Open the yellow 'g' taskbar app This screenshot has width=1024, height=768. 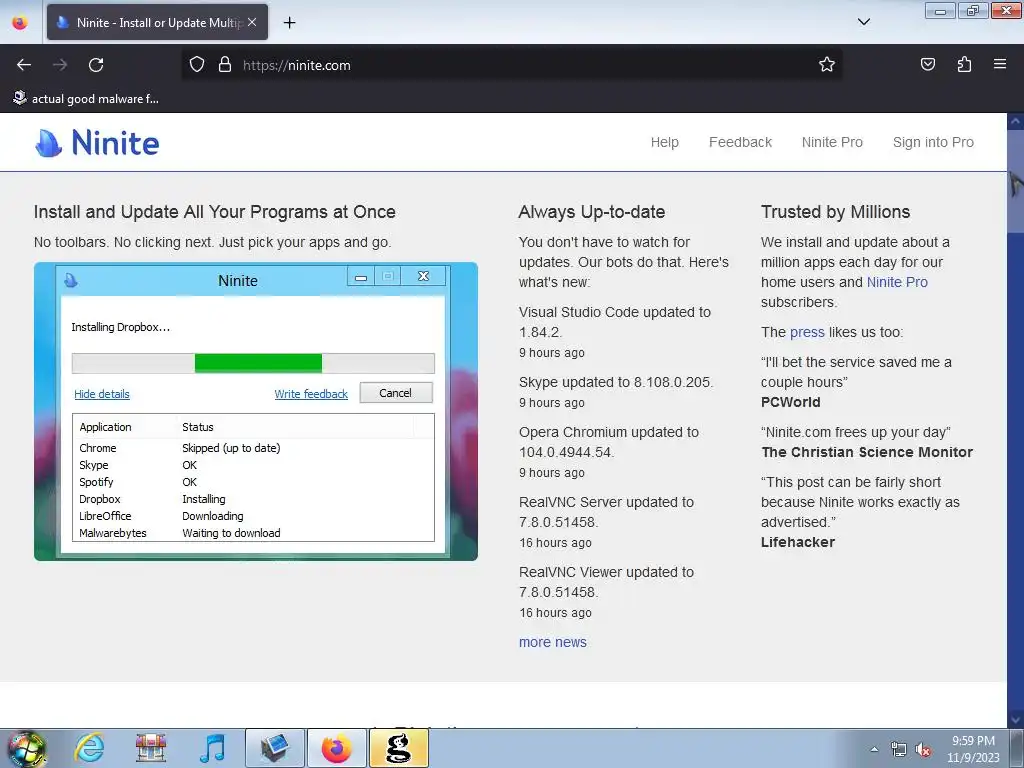pyautogui.click(x=399, y=748)
